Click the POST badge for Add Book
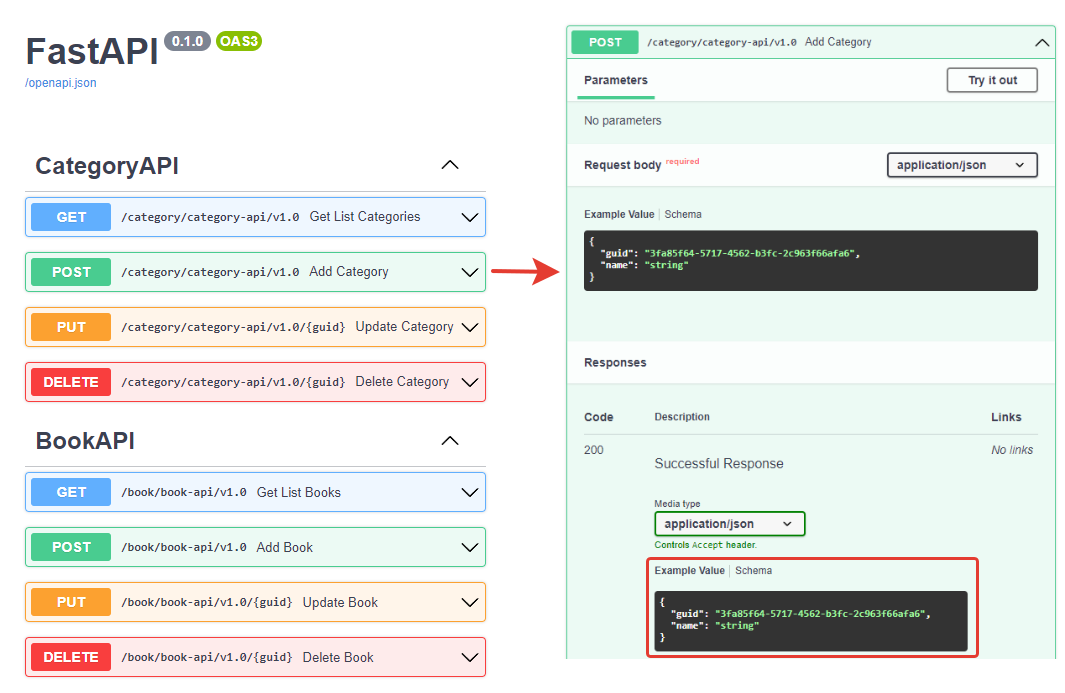The height and width of the screenshot is (693, 1065). tap(71, 547)
